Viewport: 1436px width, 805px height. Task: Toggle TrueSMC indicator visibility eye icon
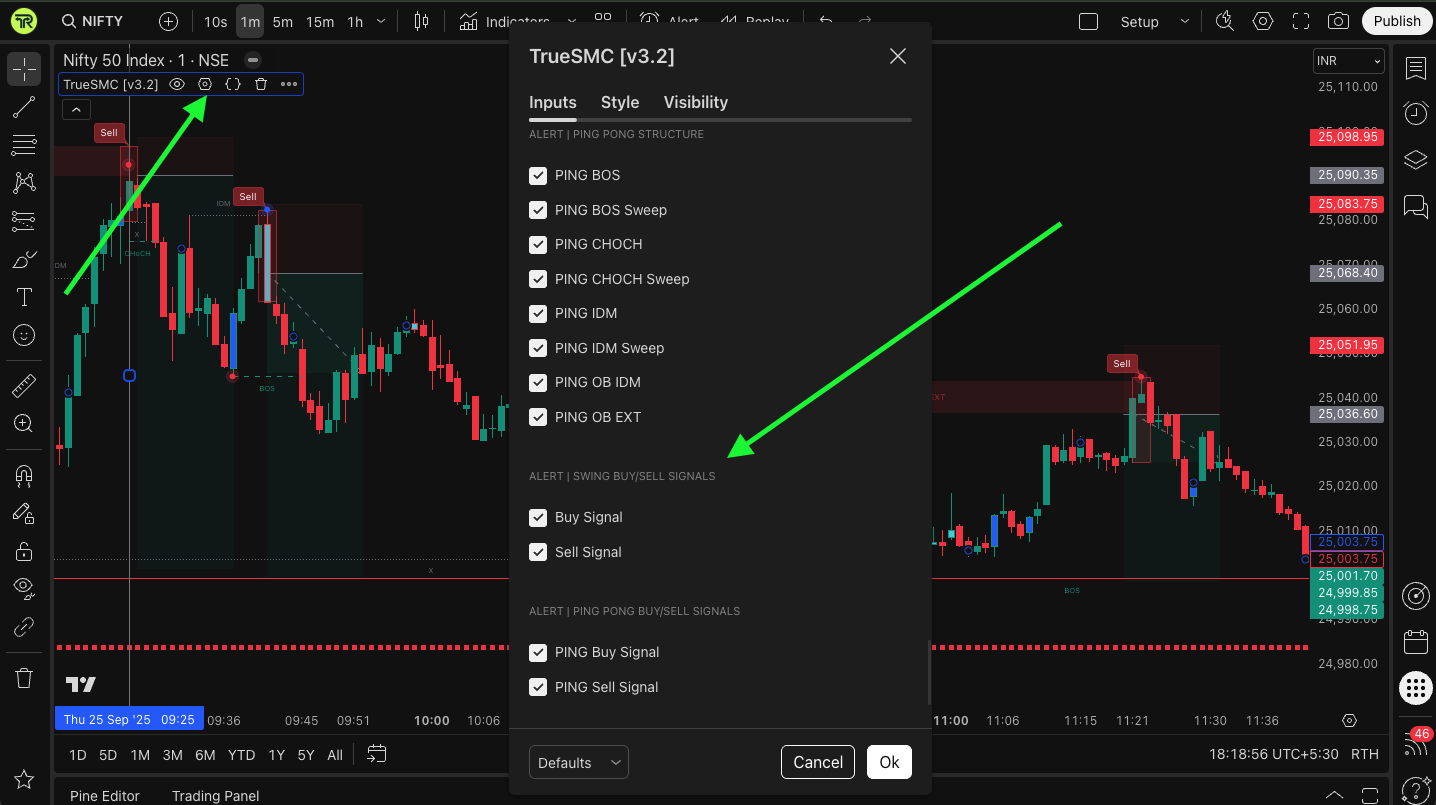coord(177,85)
